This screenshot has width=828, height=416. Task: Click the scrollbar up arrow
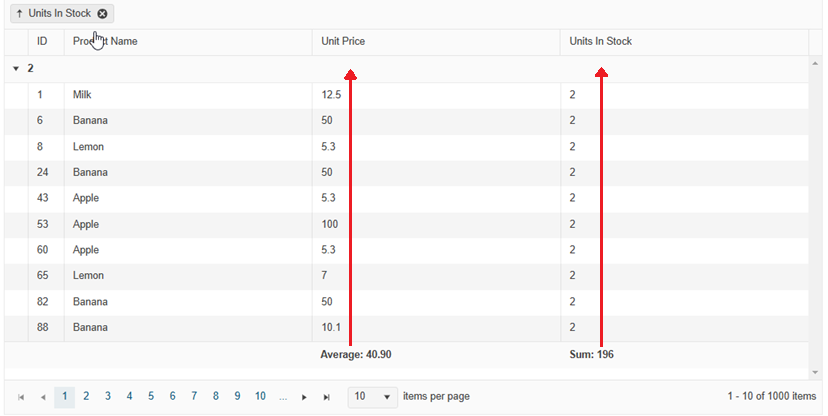click(816, 62)
